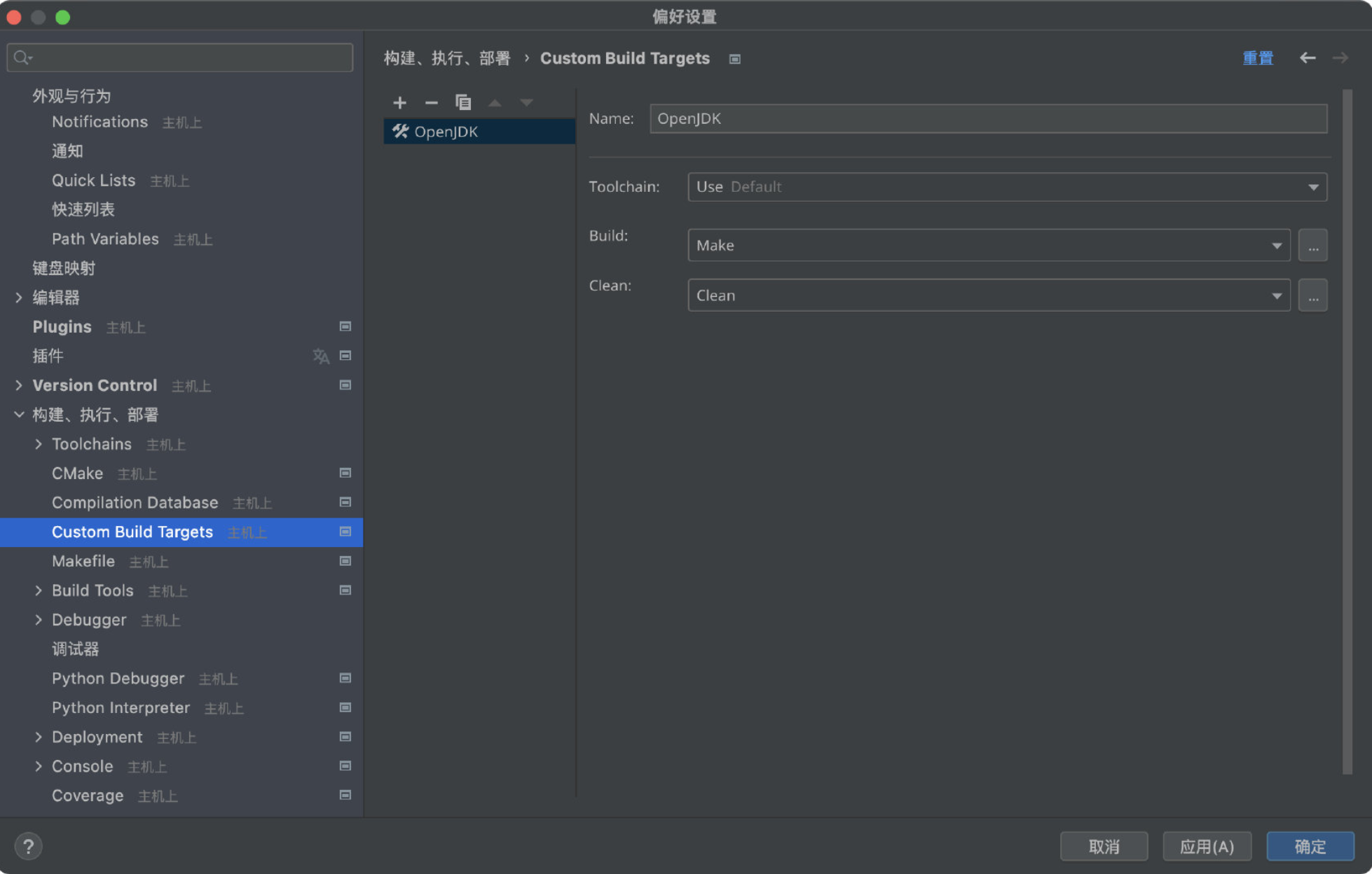Collapse the 构建、执行、部署 node
Image resolution: width=1372 pixels, height=874 pixels.
(19, 415)
